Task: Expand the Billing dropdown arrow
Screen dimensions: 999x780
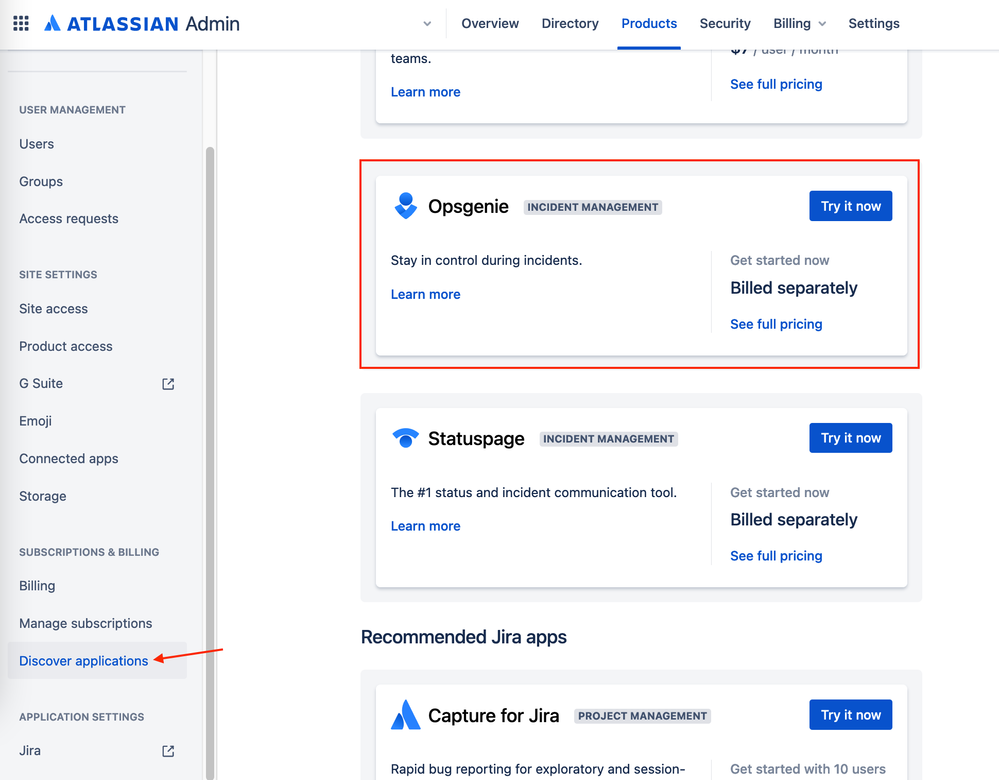Action: 822,24
